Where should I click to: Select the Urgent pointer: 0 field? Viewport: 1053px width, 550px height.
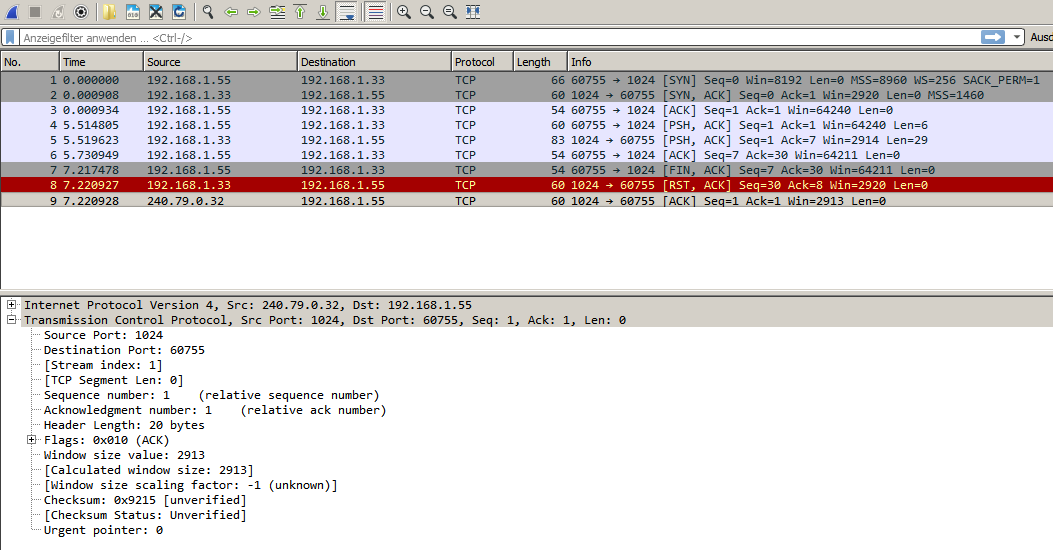[x=103, y=531]
